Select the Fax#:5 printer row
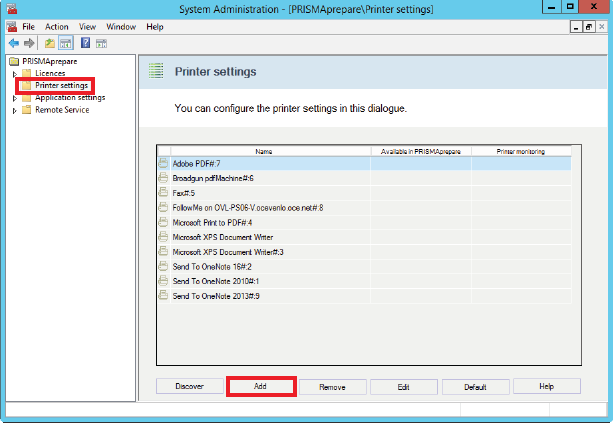Image resolution: width=613 pixels, height=423 pixels. pos(364,193)
